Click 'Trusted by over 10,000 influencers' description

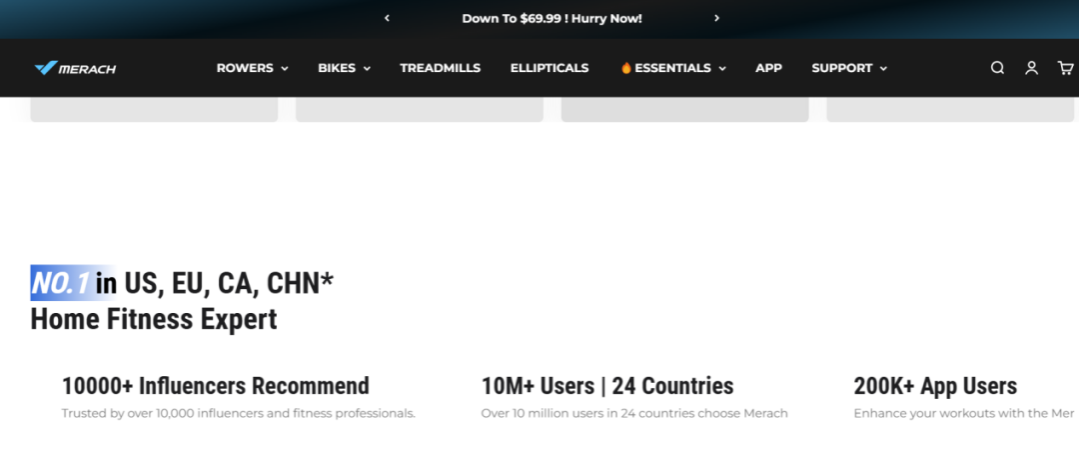pos(238,414)
